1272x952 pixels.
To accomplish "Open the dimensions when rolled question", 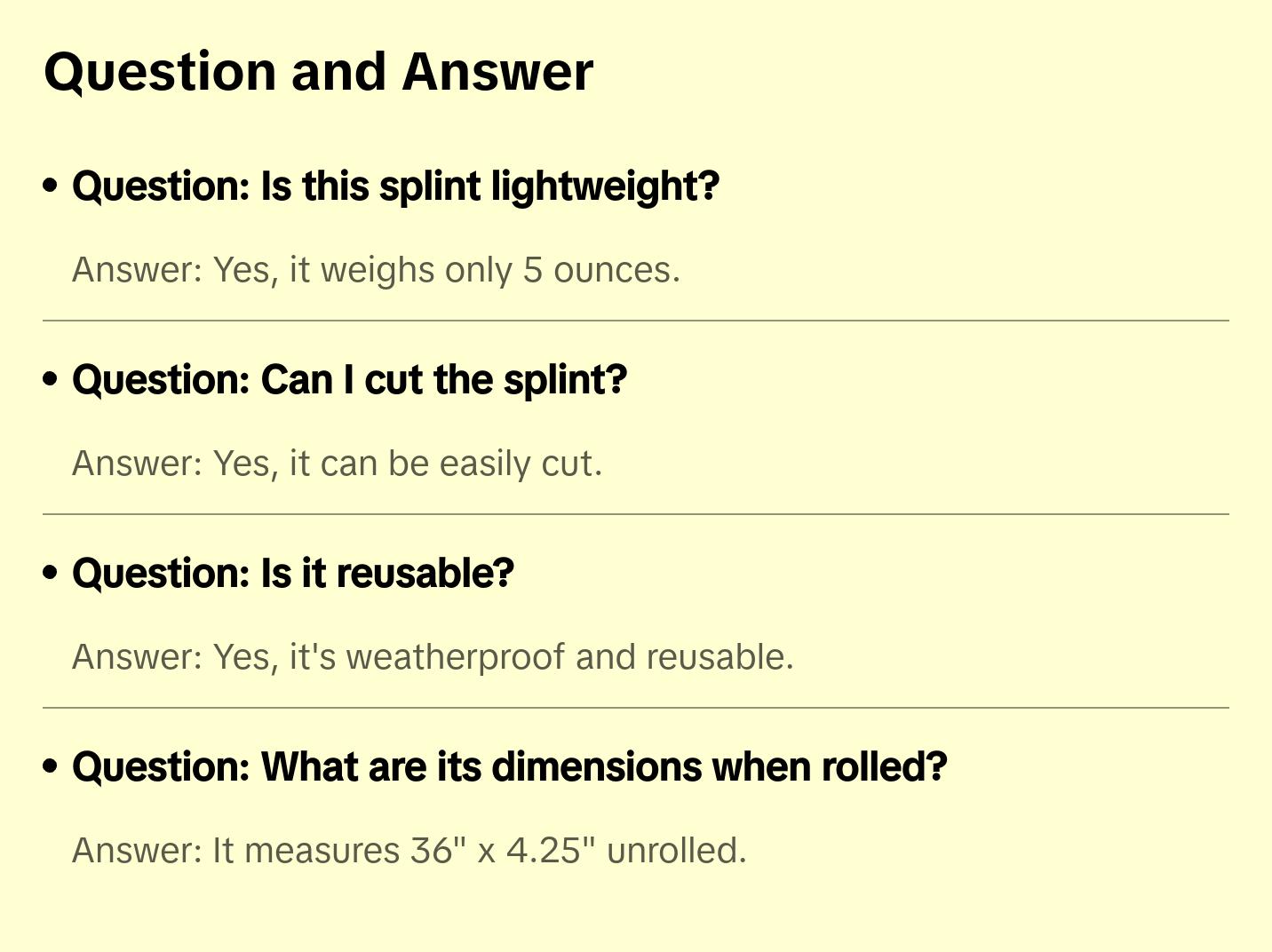I will [x=509, y=767].
